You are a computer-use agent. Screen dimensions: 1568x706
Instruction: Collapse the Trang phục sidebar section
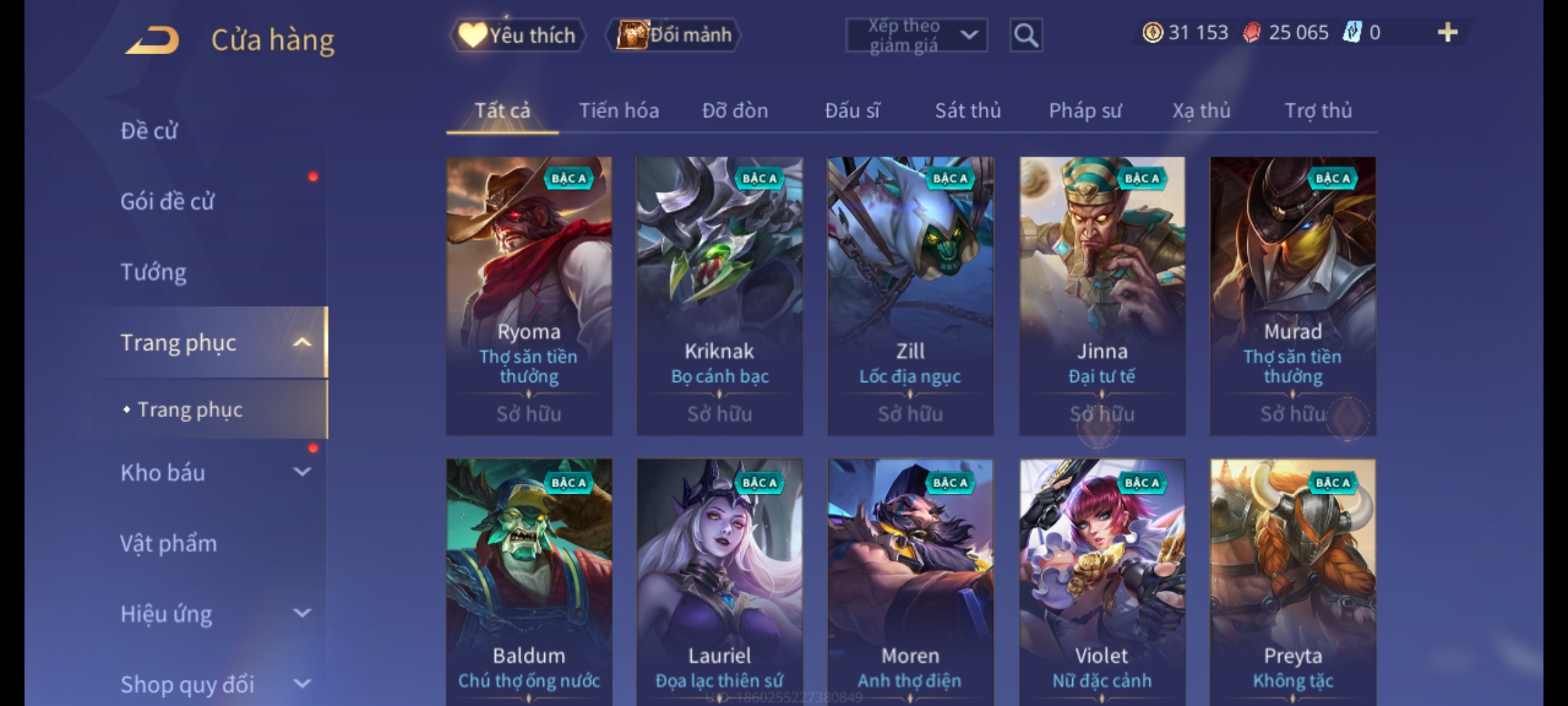pos(302,343)
